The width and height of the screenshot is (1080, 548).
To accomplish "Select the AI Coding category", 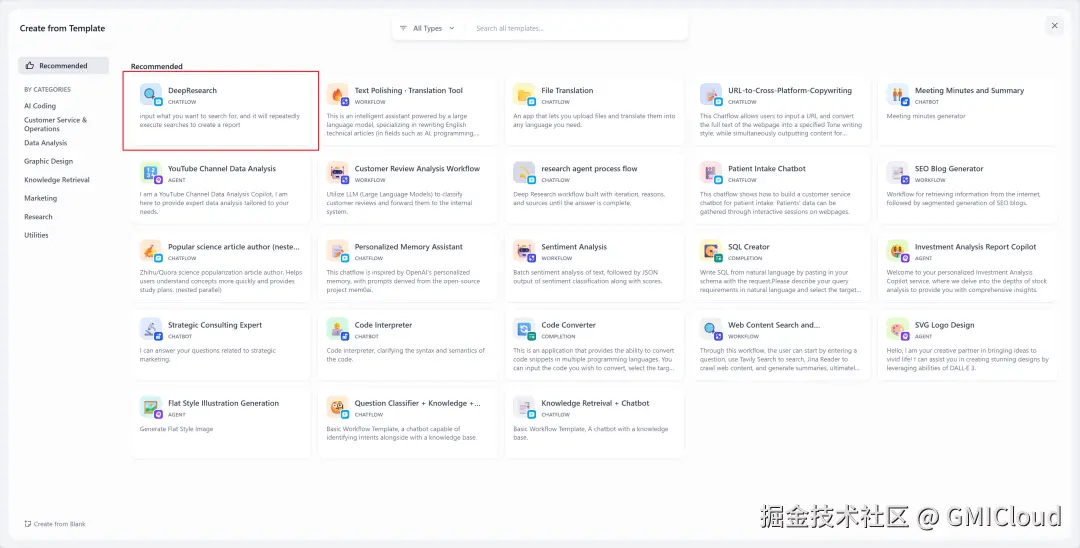I will 40,106.
